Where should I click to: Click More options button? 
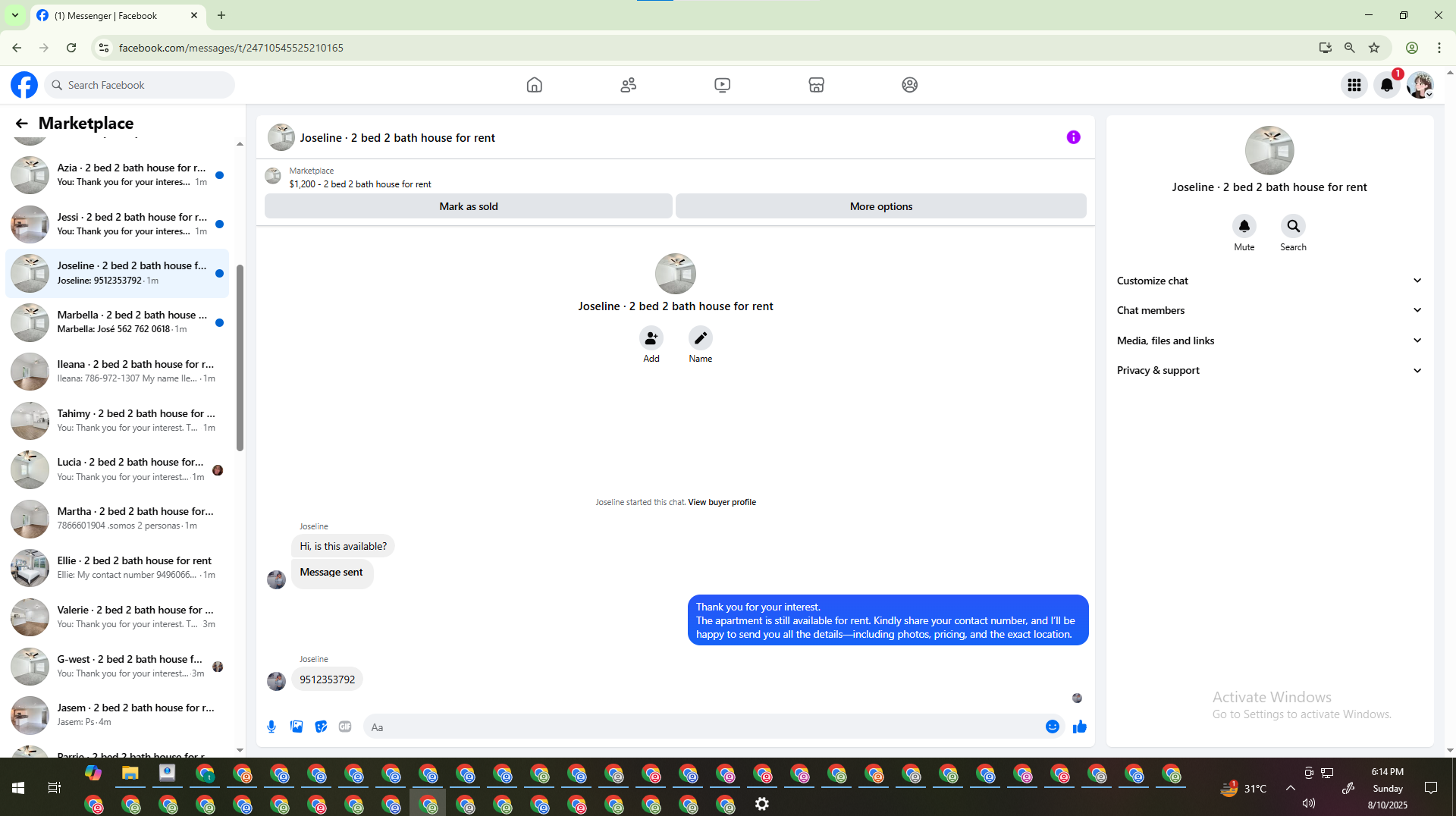[x=881, y=206]
